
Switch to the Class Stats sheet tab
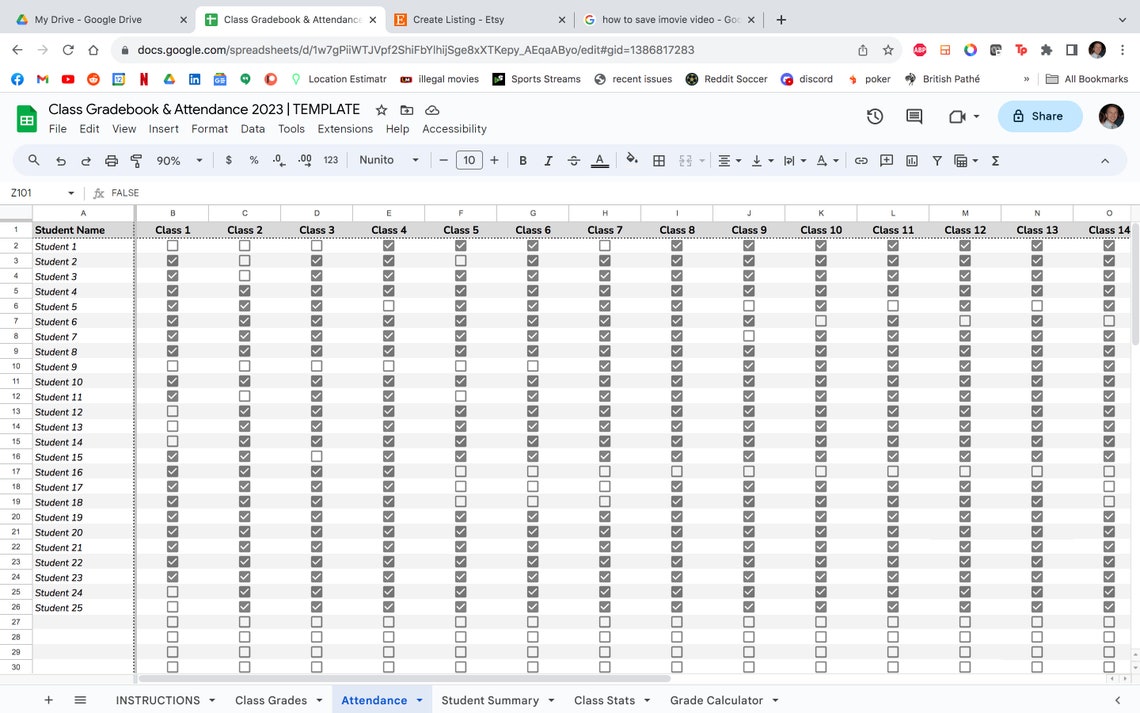tap(604, 700)
